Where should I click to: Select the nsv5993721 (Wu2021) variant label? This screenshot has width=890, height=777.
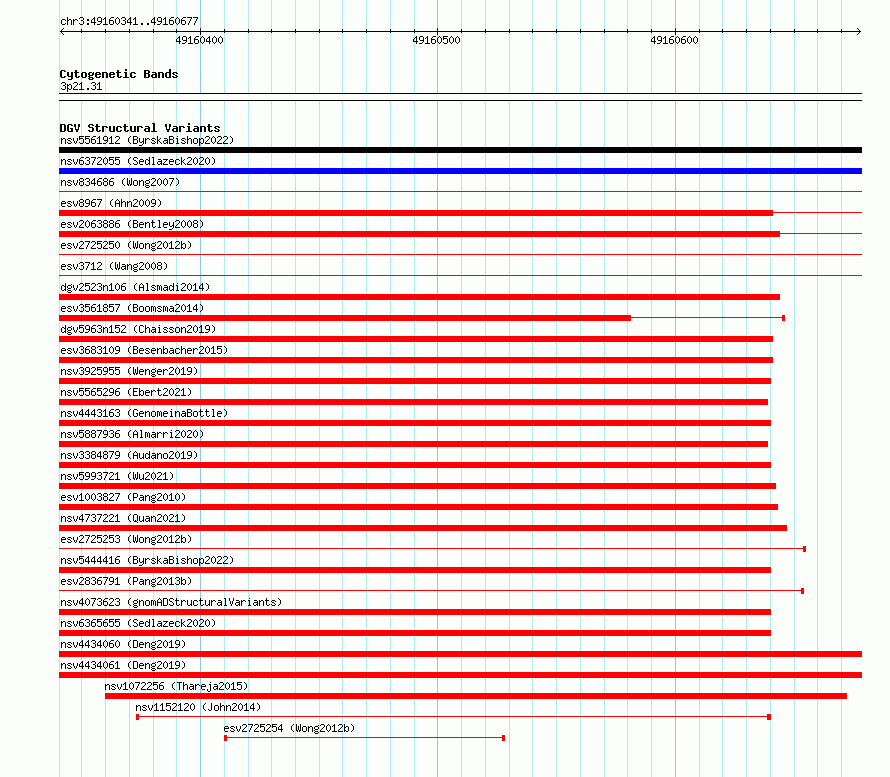pos(117,476)
